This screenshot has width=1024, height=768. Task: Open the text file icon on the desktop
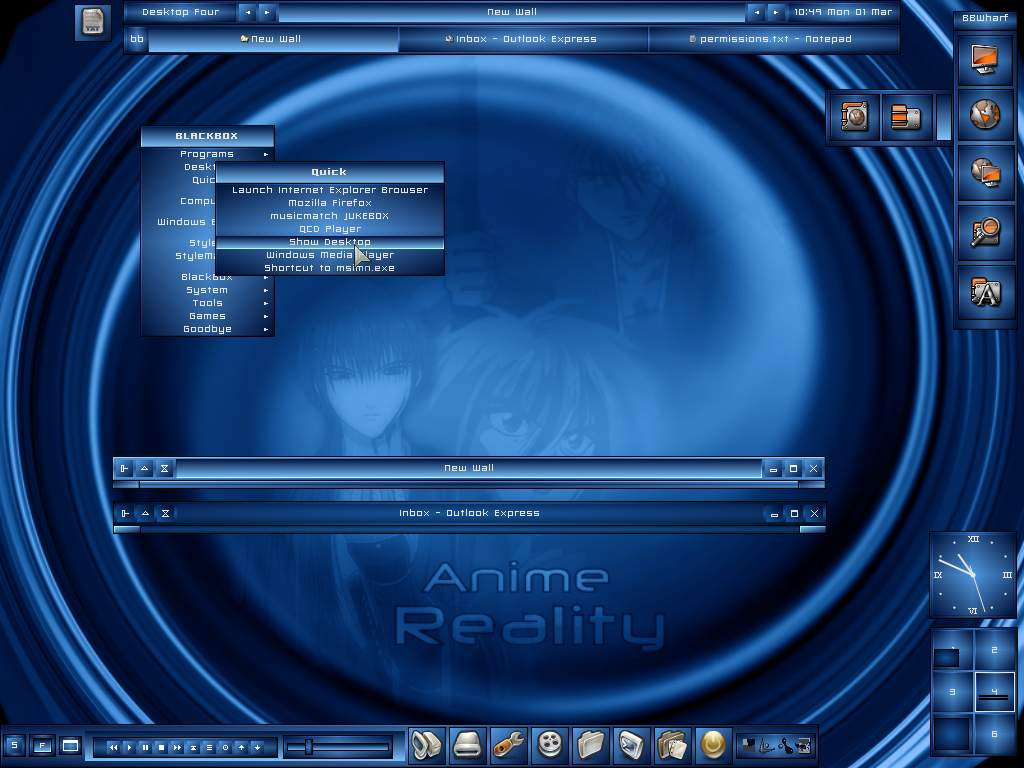(93, 21)
